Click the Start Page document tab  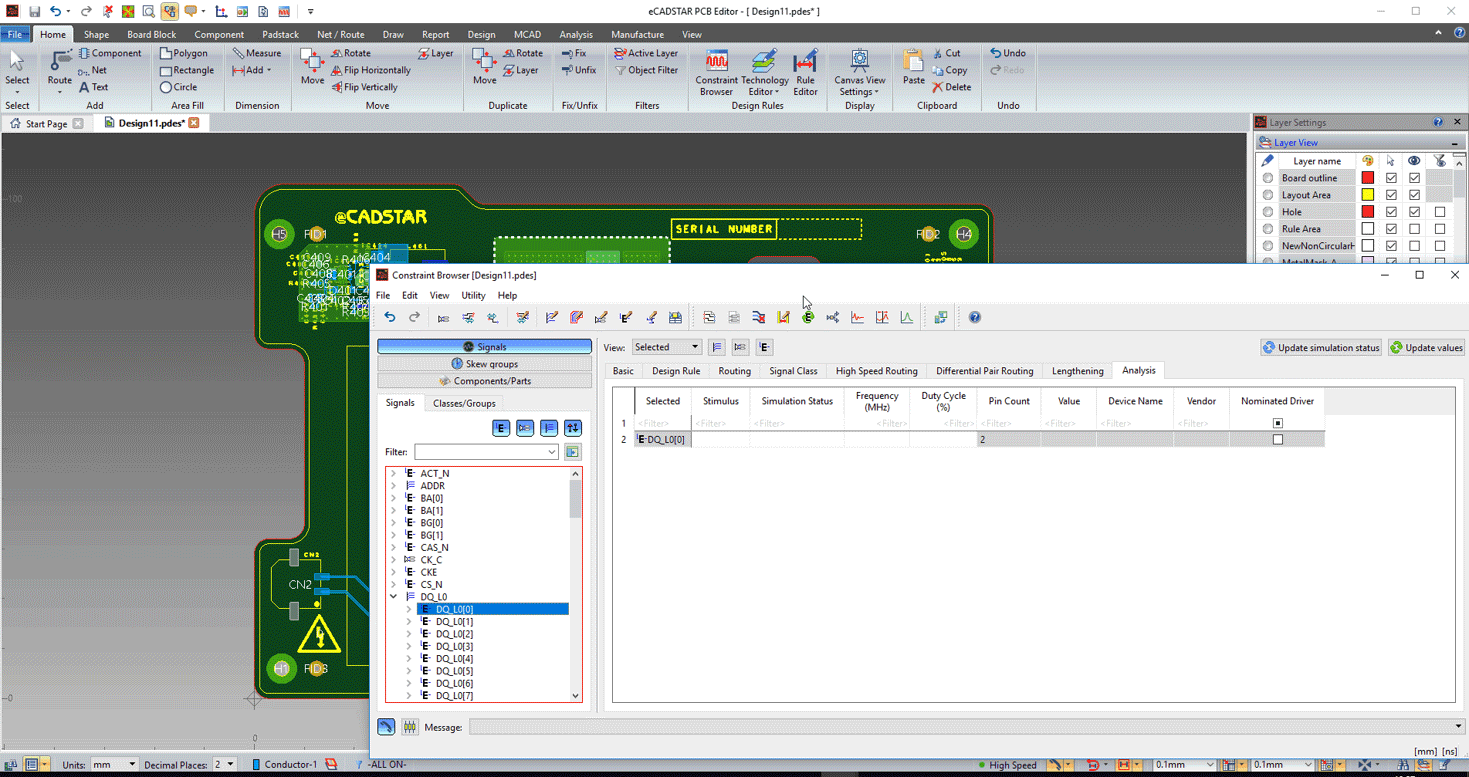click(46, 123)
